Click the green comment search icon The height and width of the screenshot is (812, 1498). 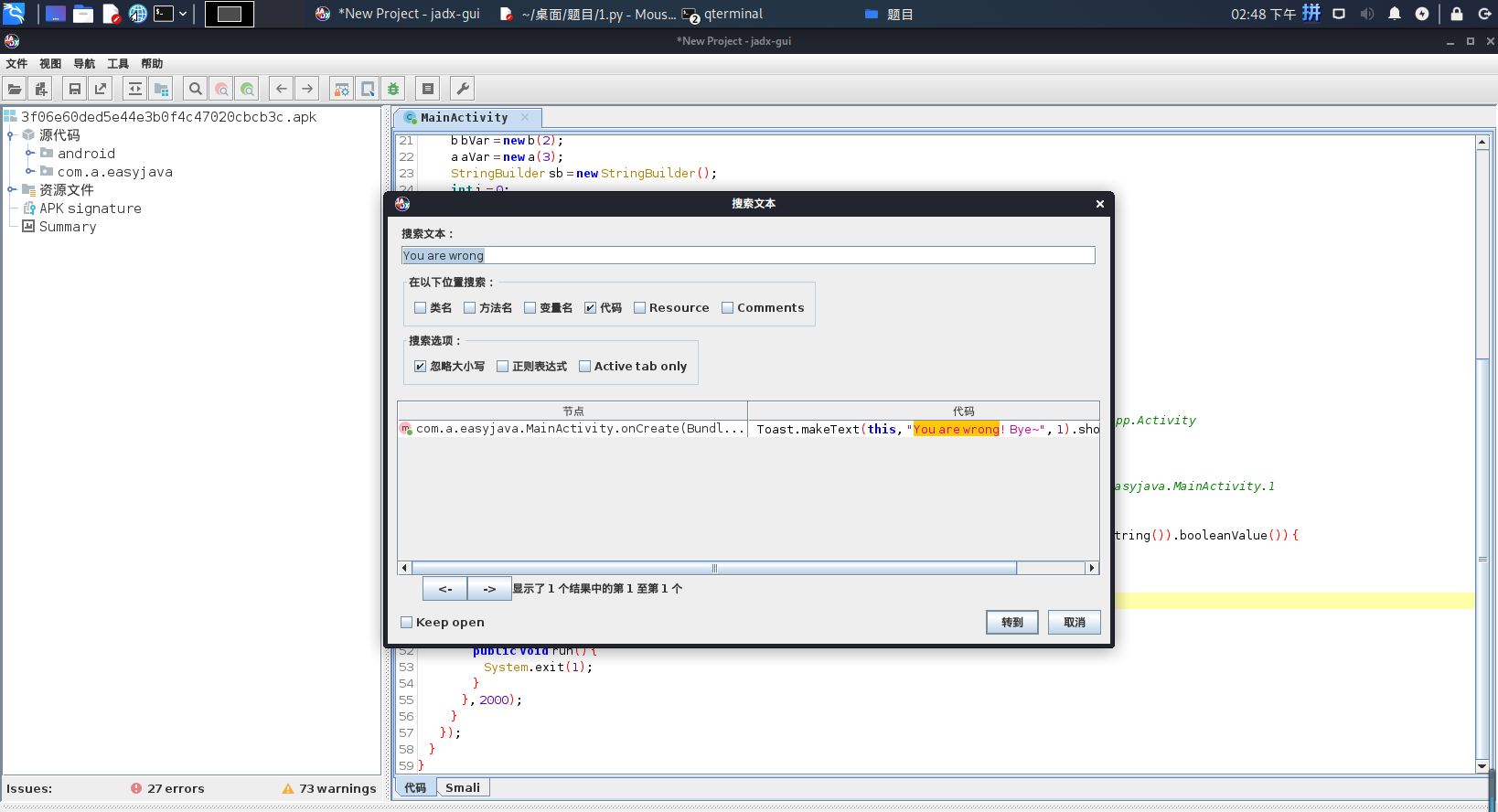pyautogui.click(x=247, y=89)
